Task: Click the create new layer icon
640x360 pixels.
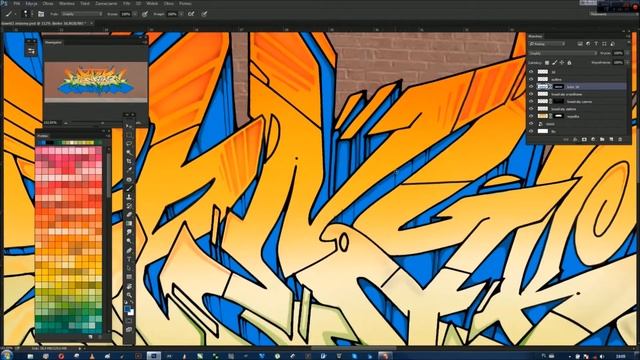Action: pyautogui.click(x=611, y=140)
